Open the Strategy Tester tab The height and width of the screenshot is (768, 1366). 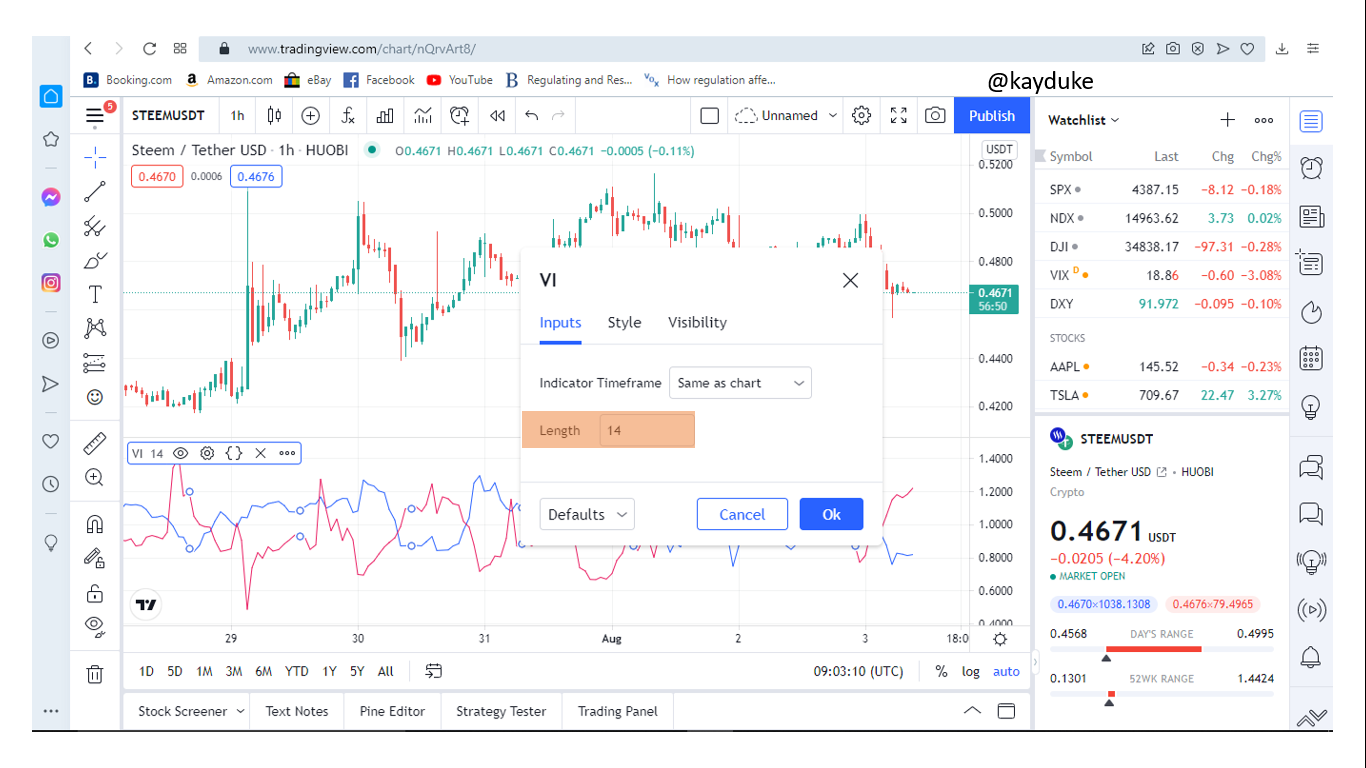501,711
